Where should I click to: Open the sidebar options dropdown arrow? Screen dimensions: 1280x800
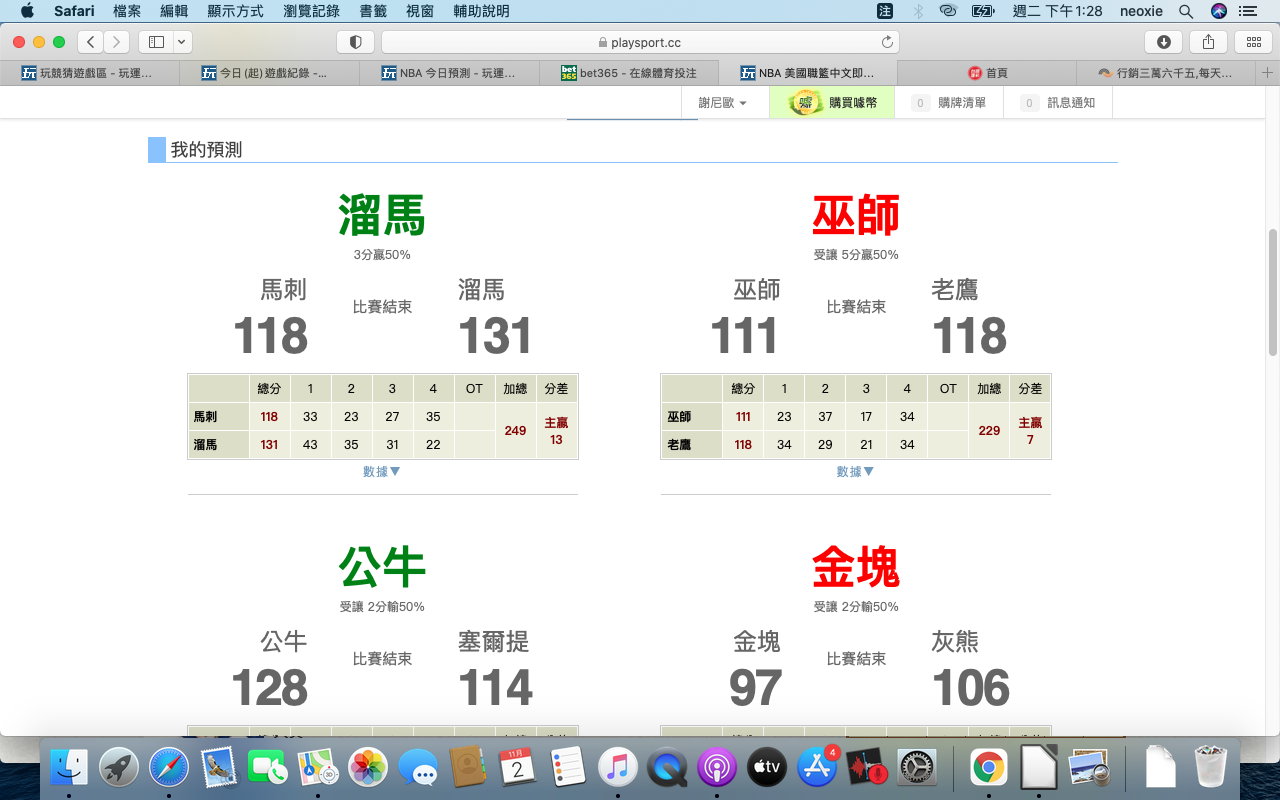point(182,42)
